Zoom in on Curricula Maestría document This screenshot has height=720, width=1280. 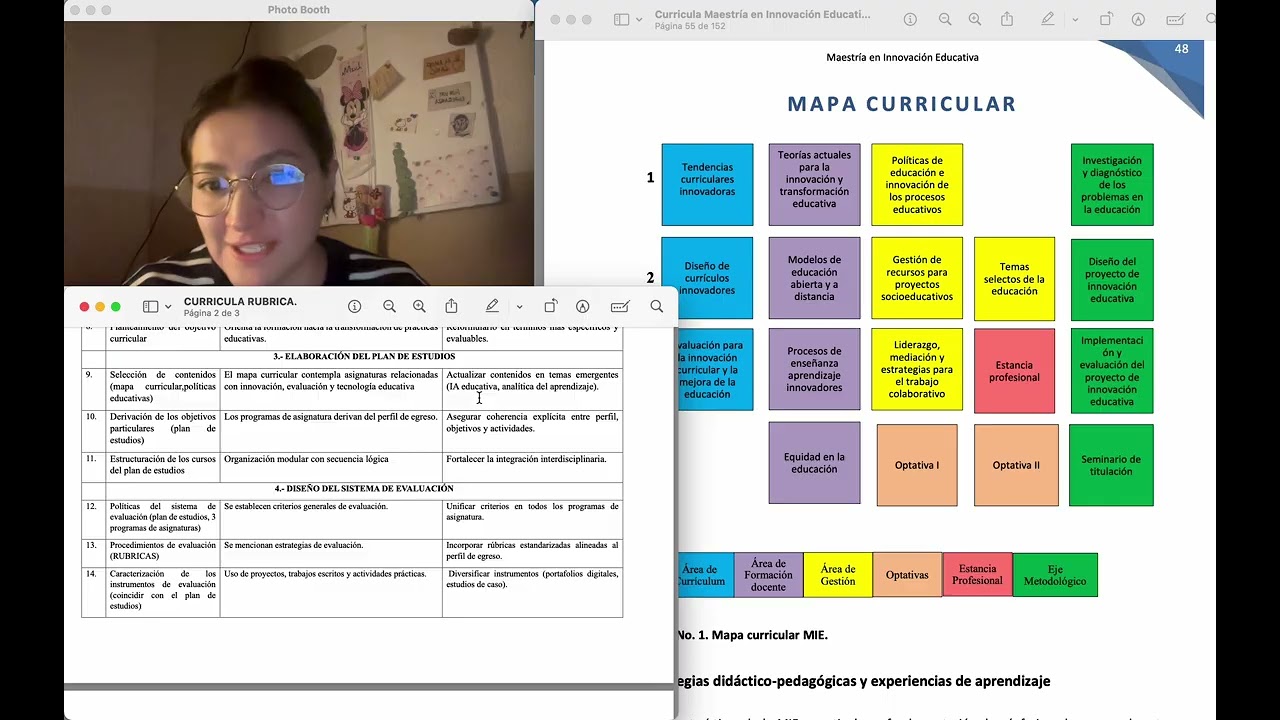click(x=975, y=19)
